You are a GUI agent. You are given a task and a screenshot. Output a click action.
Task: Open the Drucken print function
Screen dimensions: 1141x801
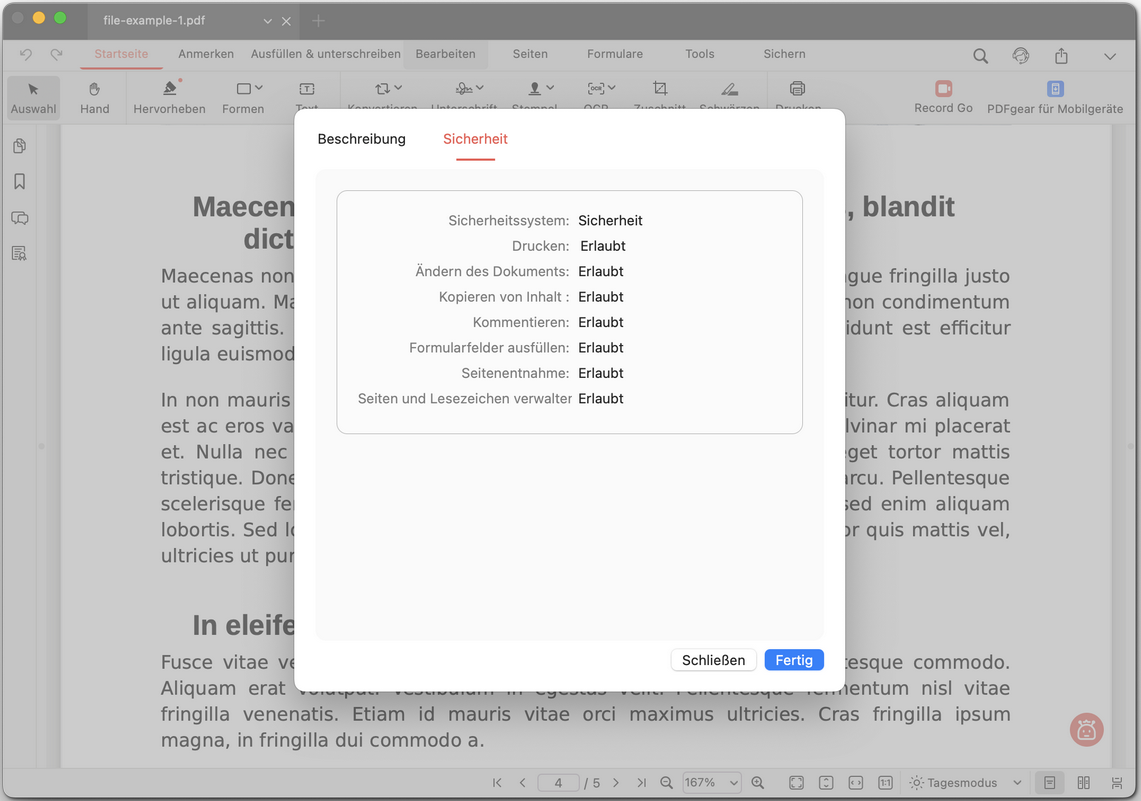[x=797, y=97]
